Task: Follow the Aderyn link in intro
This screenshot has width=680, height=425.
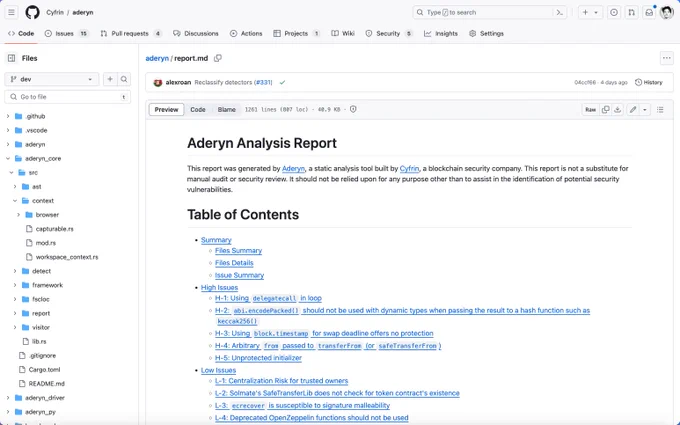Action: pos(293,168)
